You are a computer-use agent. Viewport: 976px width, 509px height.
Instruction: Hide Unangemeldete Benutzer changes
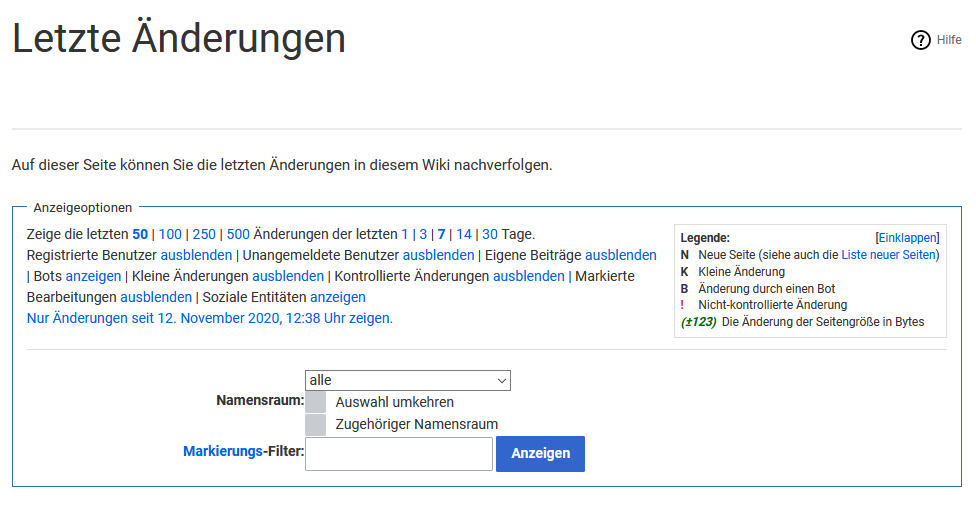(x=438, y=255)
